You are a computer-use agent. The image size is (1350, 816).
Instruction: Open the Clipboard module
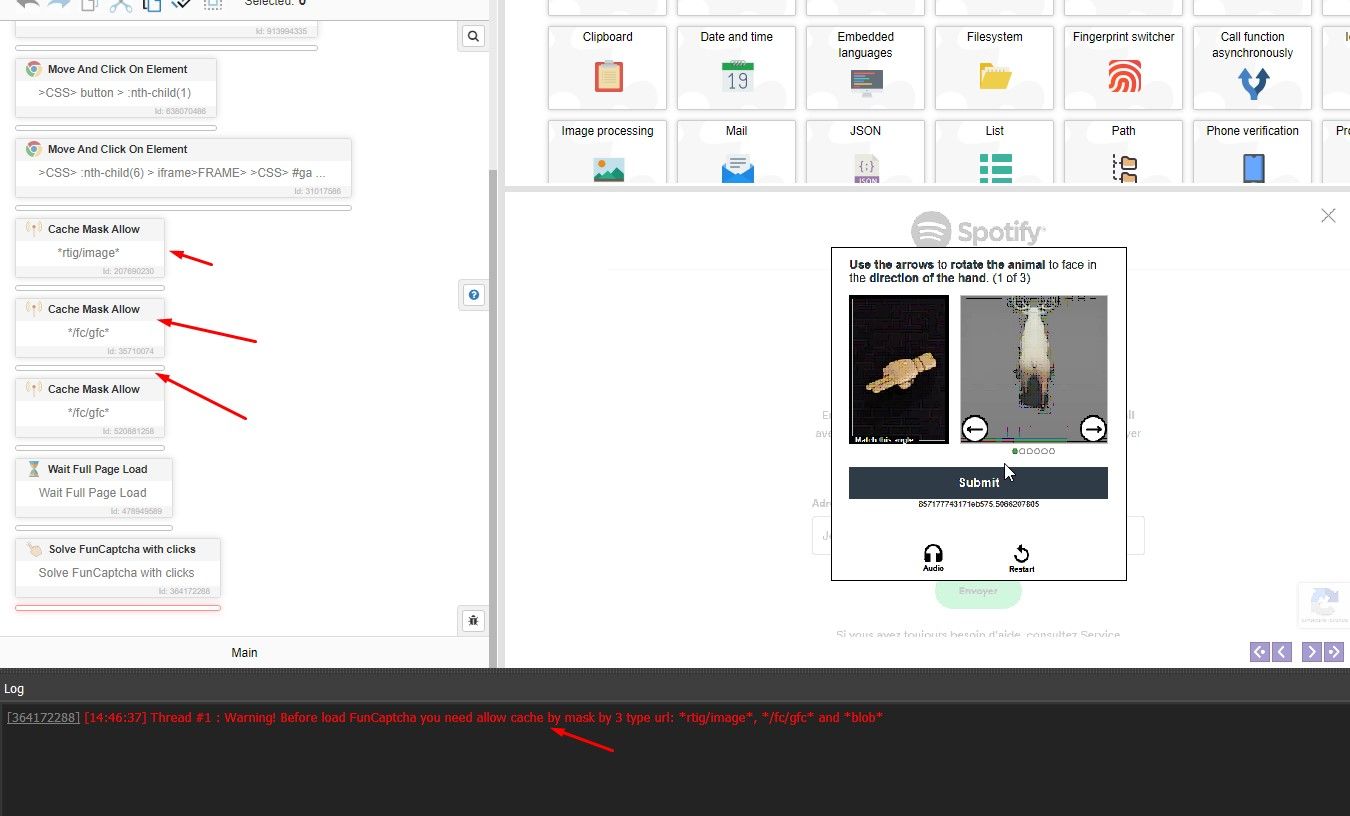pyautogui.click(x=607, y=67)
